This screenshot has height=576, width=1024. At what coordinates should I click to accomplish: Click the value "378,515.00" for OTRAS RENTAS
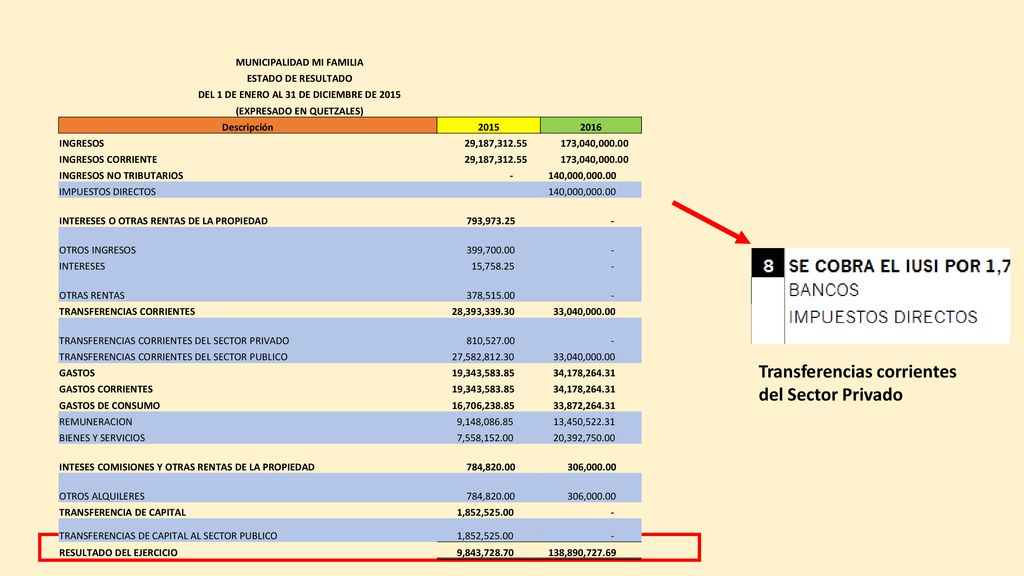tap(490, 295)
